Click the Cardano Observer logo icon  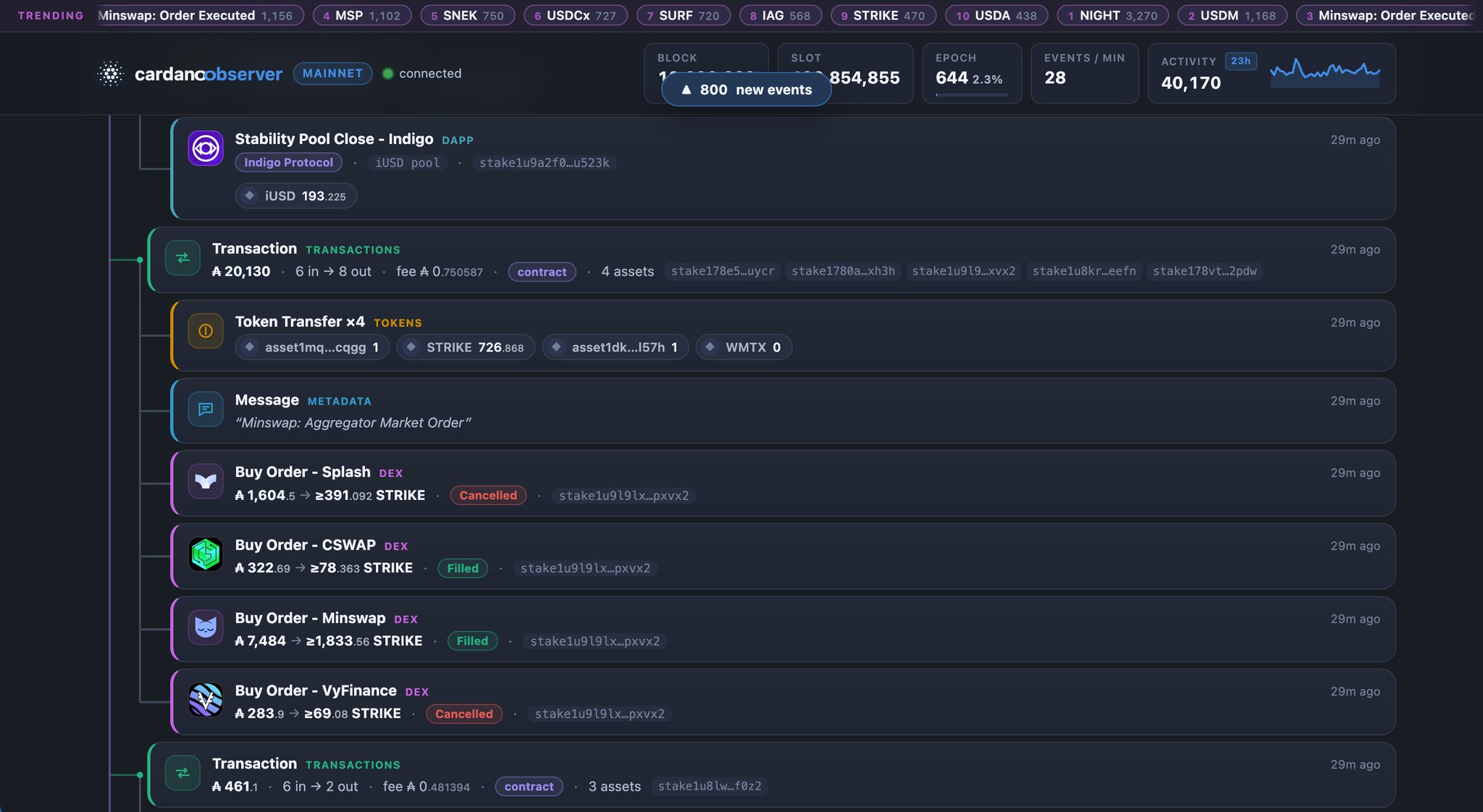point(111,74)
